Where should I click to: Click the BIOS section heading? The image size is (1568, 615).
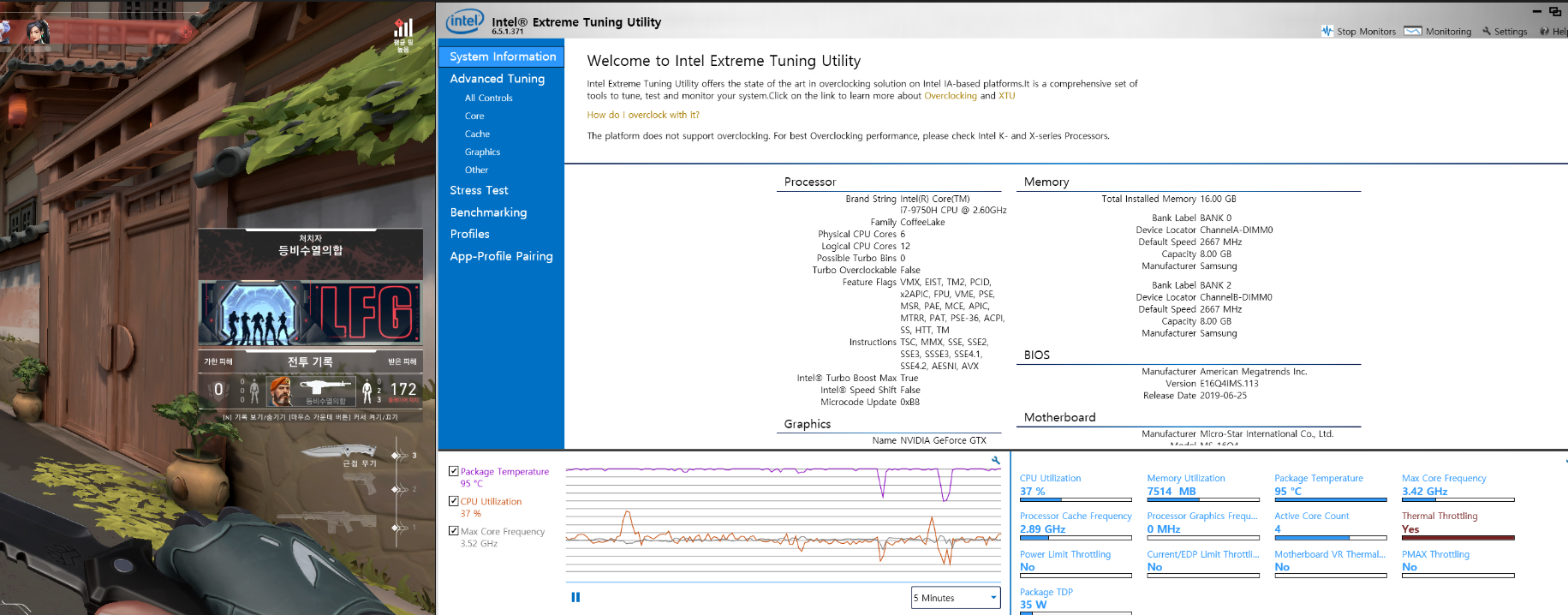coord(1037,355)
